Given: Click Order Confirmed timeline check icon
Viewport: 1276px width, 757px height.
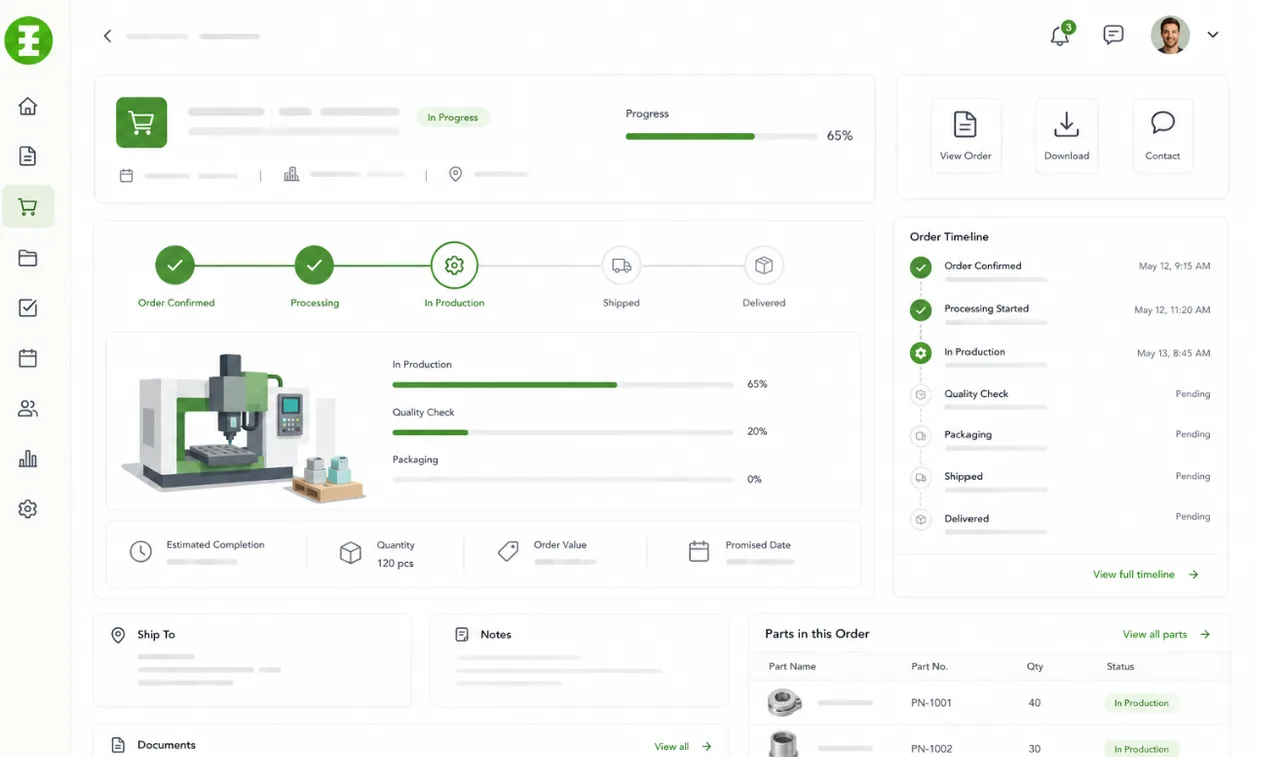Looking at the screenshot, I should pyautogui.click(x=921, y=268).
